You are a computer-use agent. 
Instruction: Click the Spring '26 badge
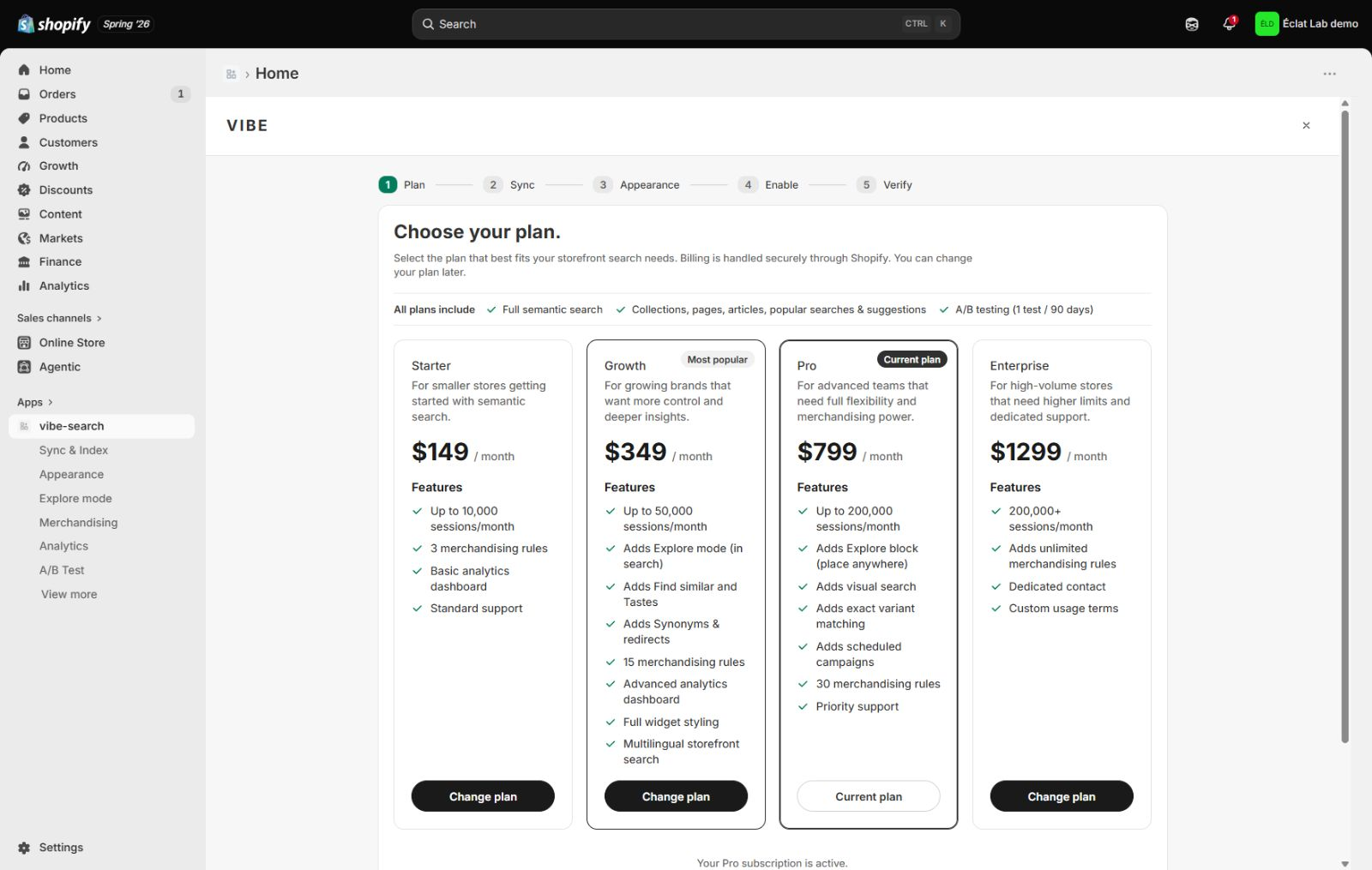tap(126, 24)
